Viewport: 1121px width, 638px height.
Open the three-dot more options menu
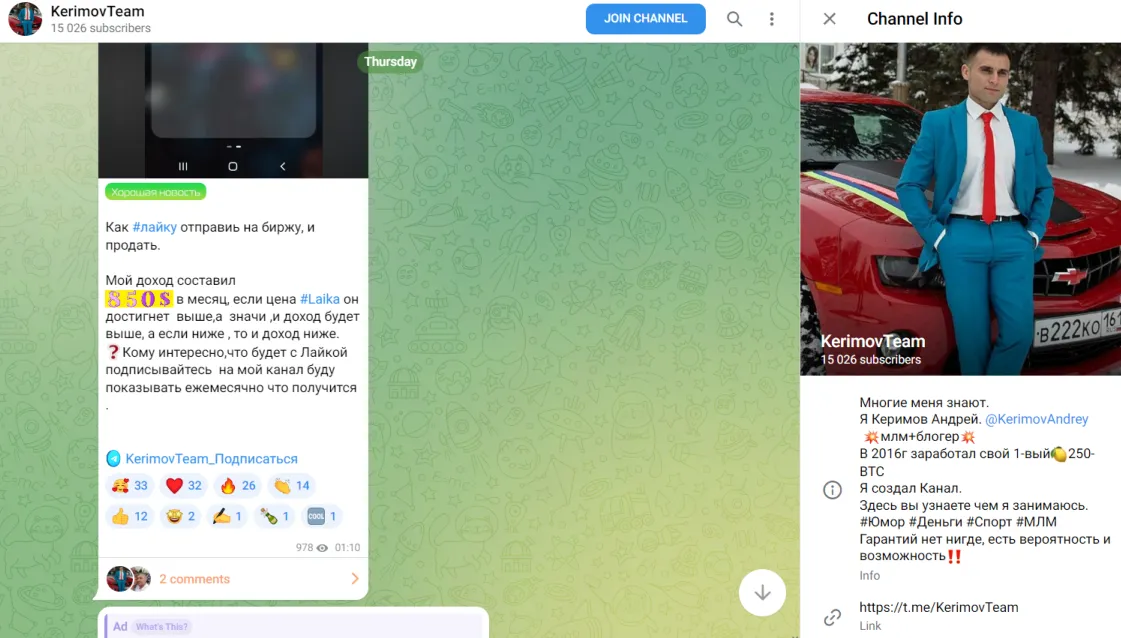pyautogui.click(x=771, y=19)
